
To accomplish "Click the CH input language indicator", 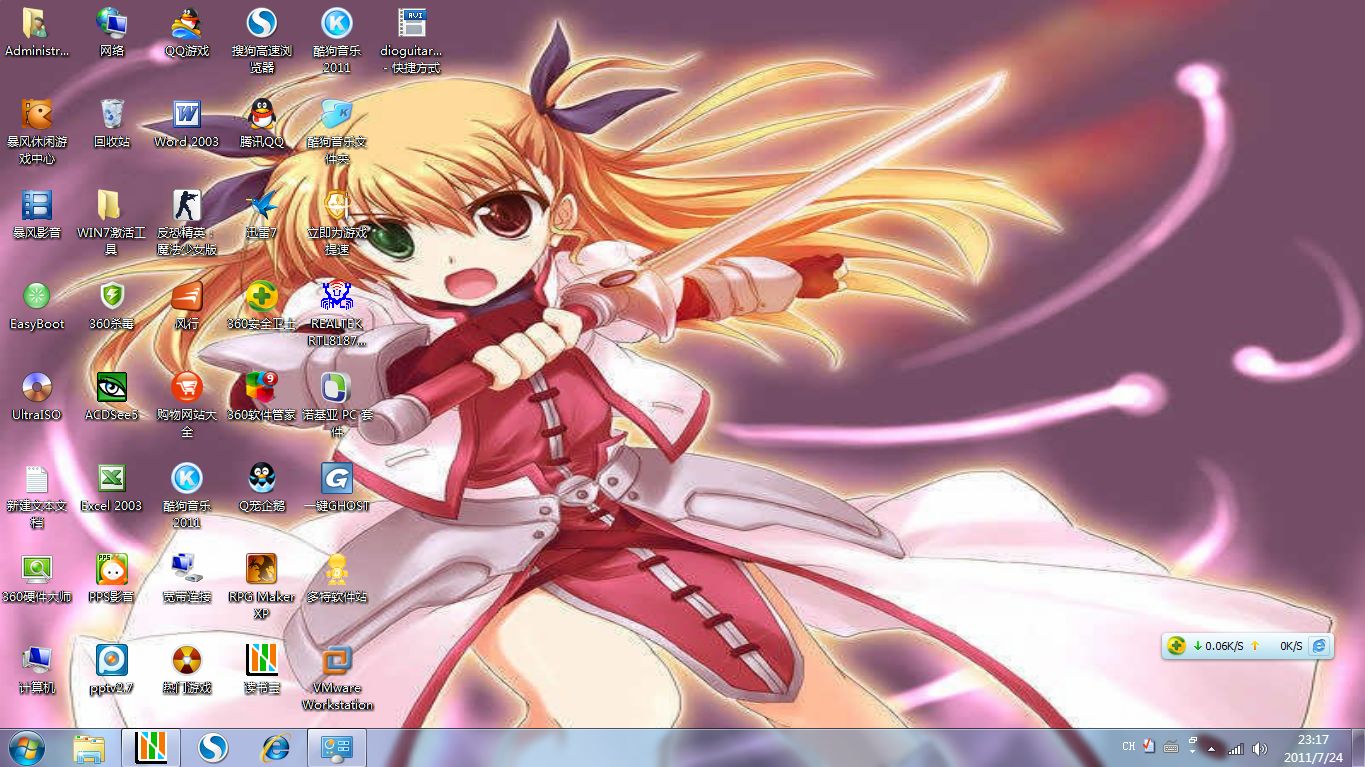I will (x=1129, y=747).
